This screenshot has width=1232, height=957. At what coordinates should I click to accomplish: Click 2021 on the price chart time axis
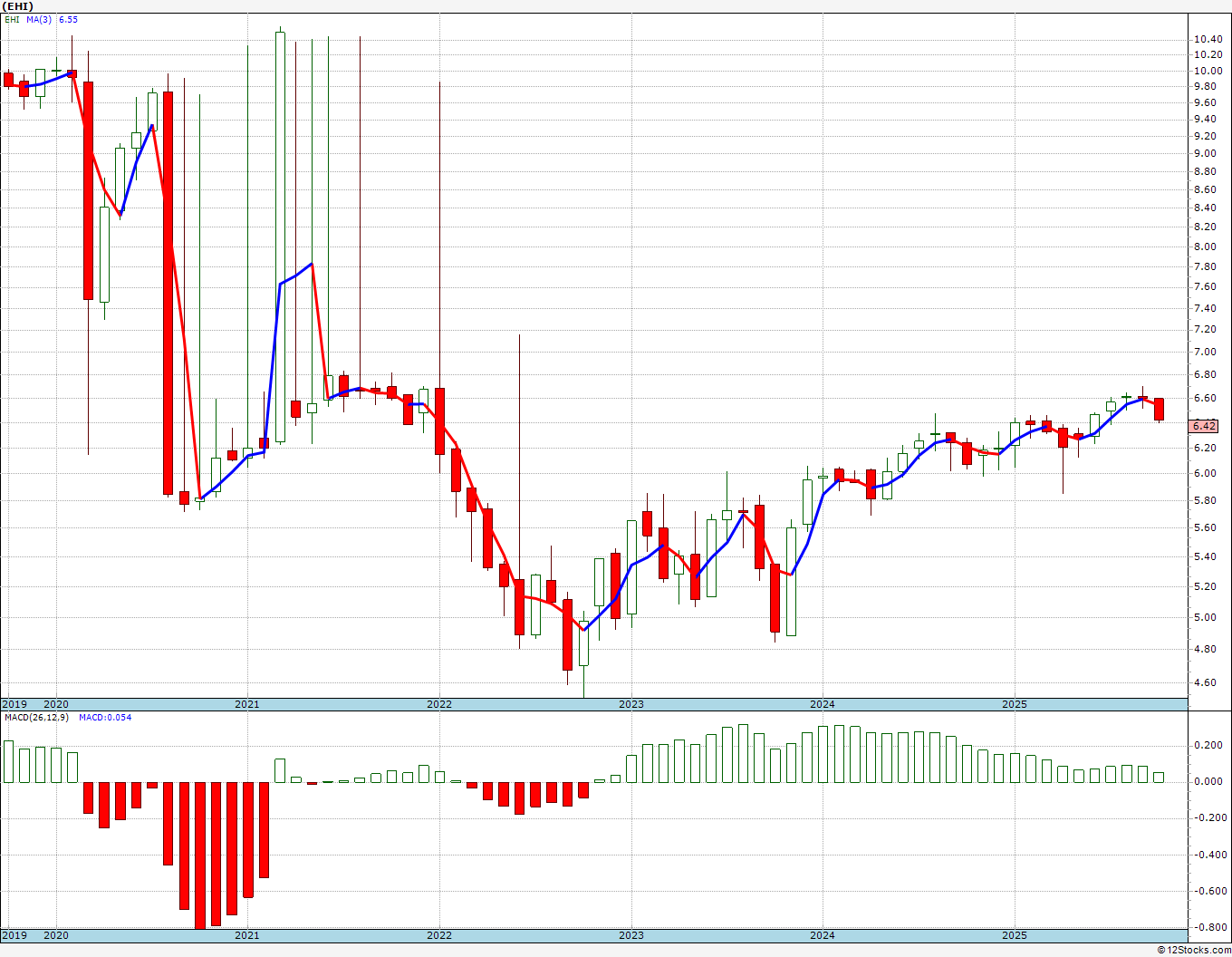coord(247,704)
